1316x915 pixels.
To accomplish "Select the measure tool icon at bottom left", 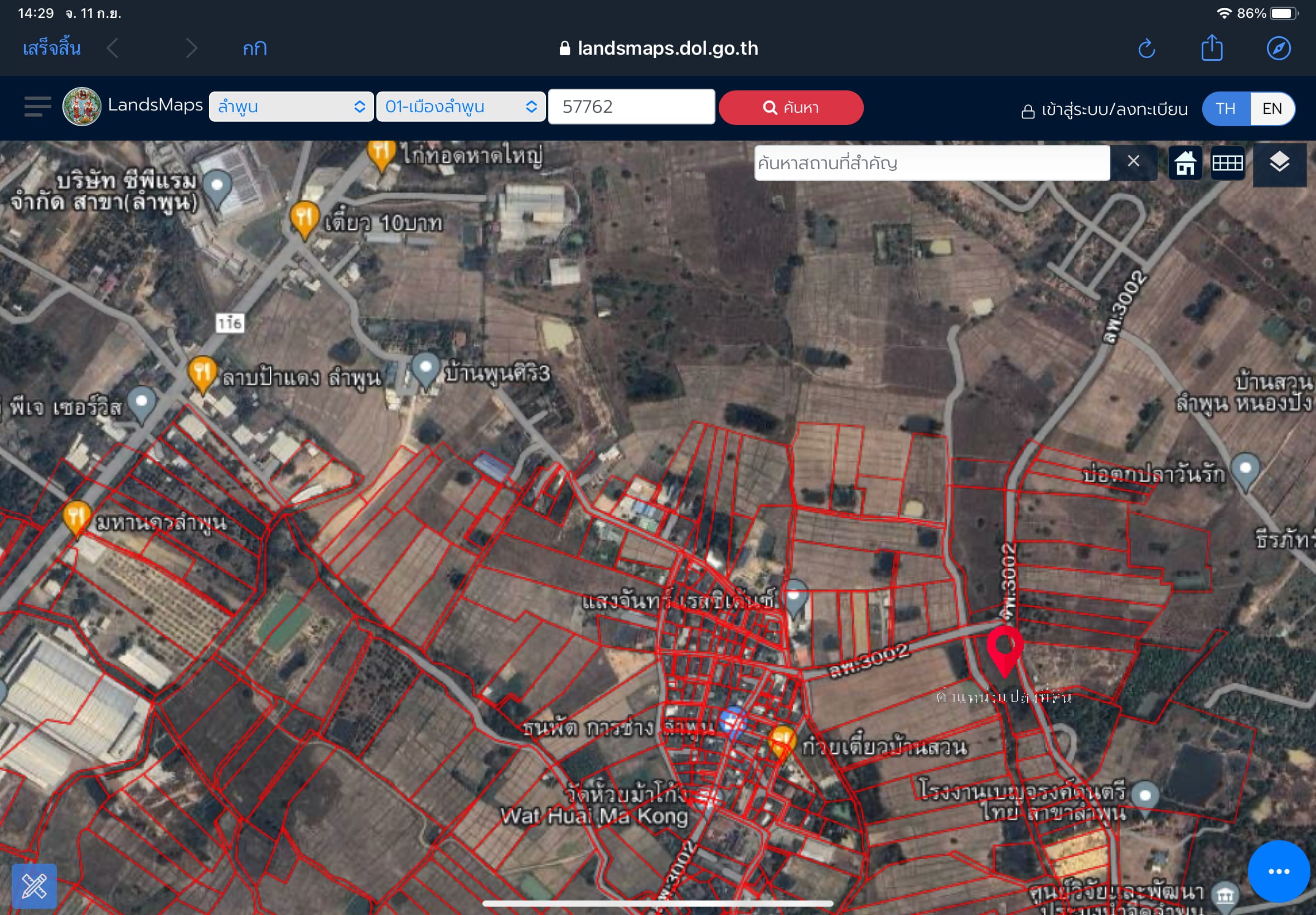I will pos(35,886).
